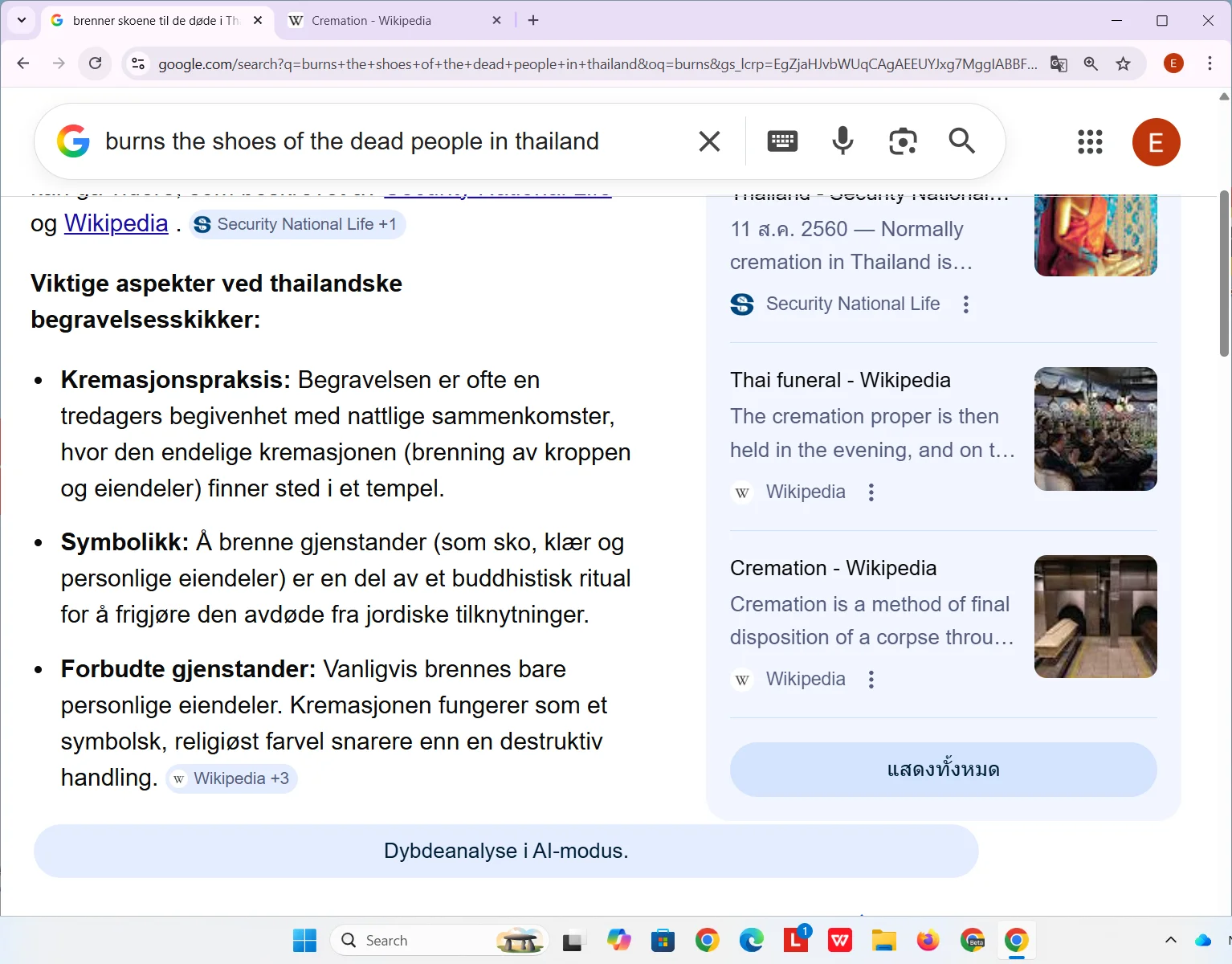Screen dimensions: 1232x964
Task: Open the Cremation result thumbnail image
Action: (1095, 616)
